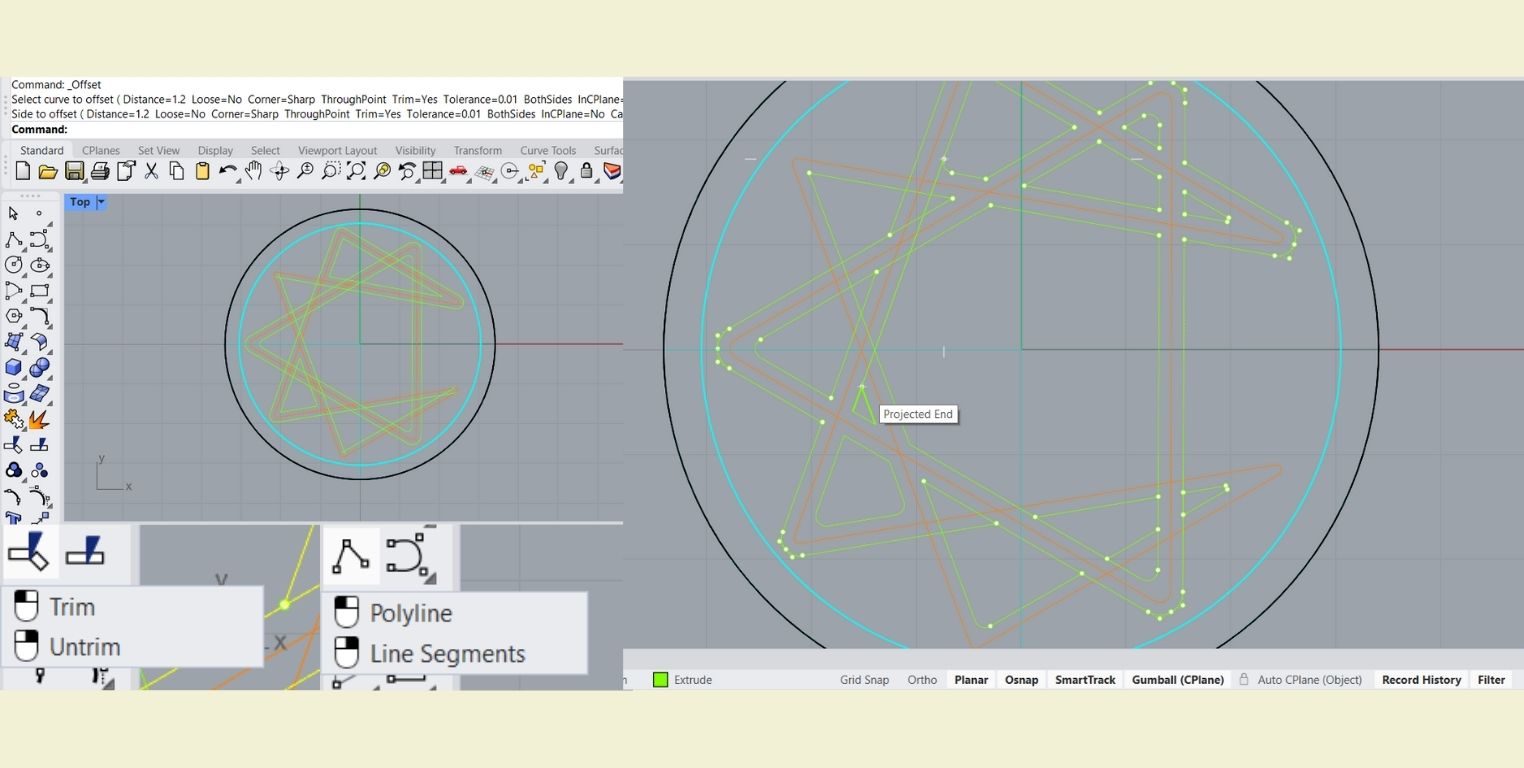Image resolution: width=1524 pixels, height=768 pixels.
Task: Click the Undo View Change icon
Action: (x=407, y=172)
